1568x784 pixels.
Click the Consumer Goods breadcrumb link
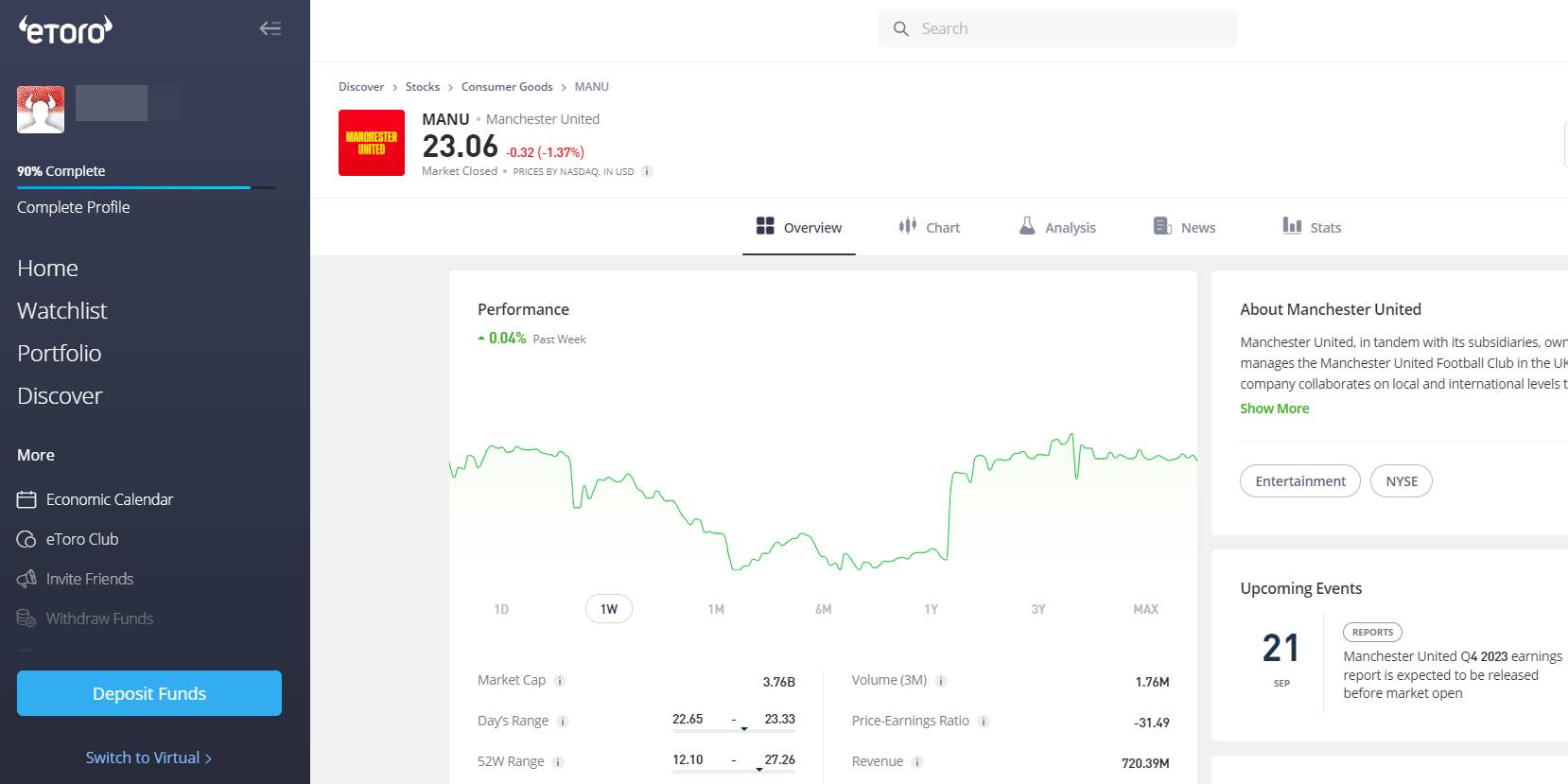507,87
